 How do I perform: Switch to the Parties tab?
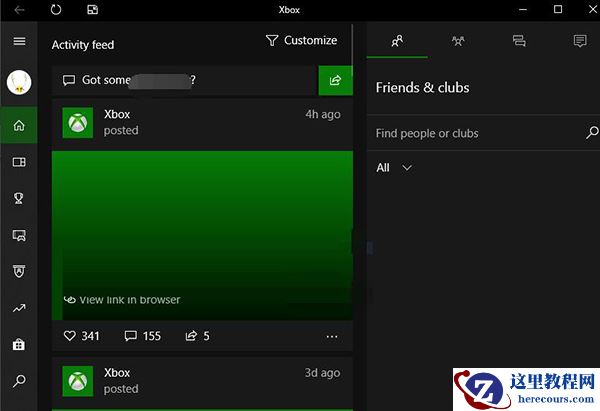point(458,41)
